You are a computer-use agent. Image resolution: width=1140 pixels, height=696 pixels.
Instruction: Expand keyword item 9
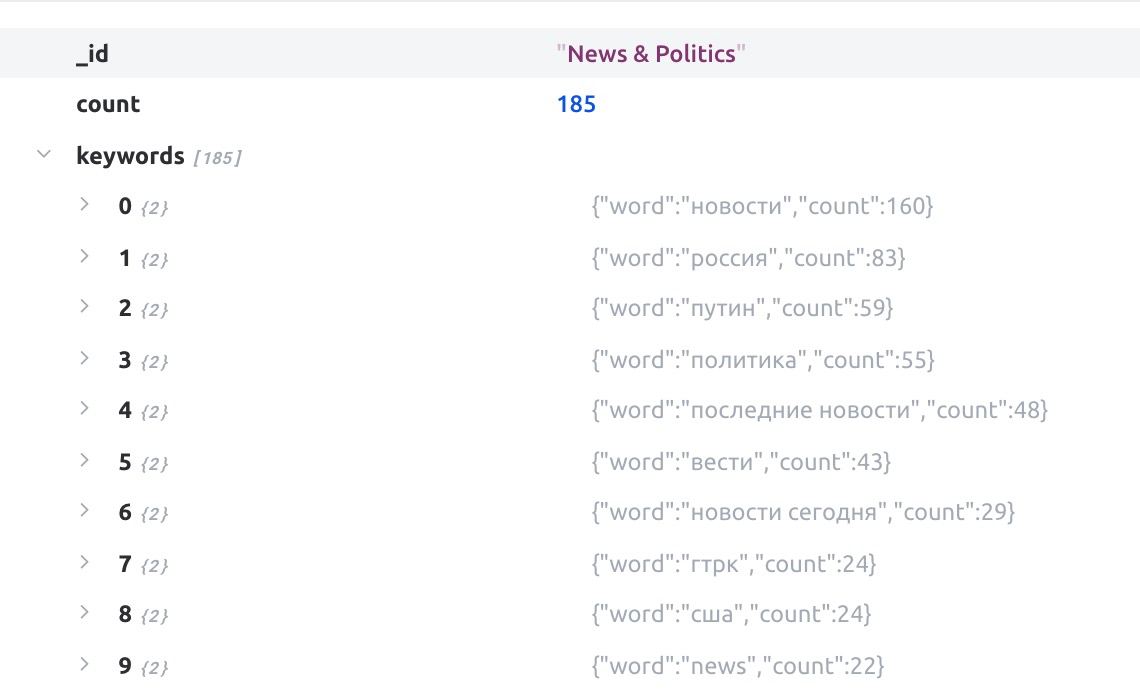[84, 665]
